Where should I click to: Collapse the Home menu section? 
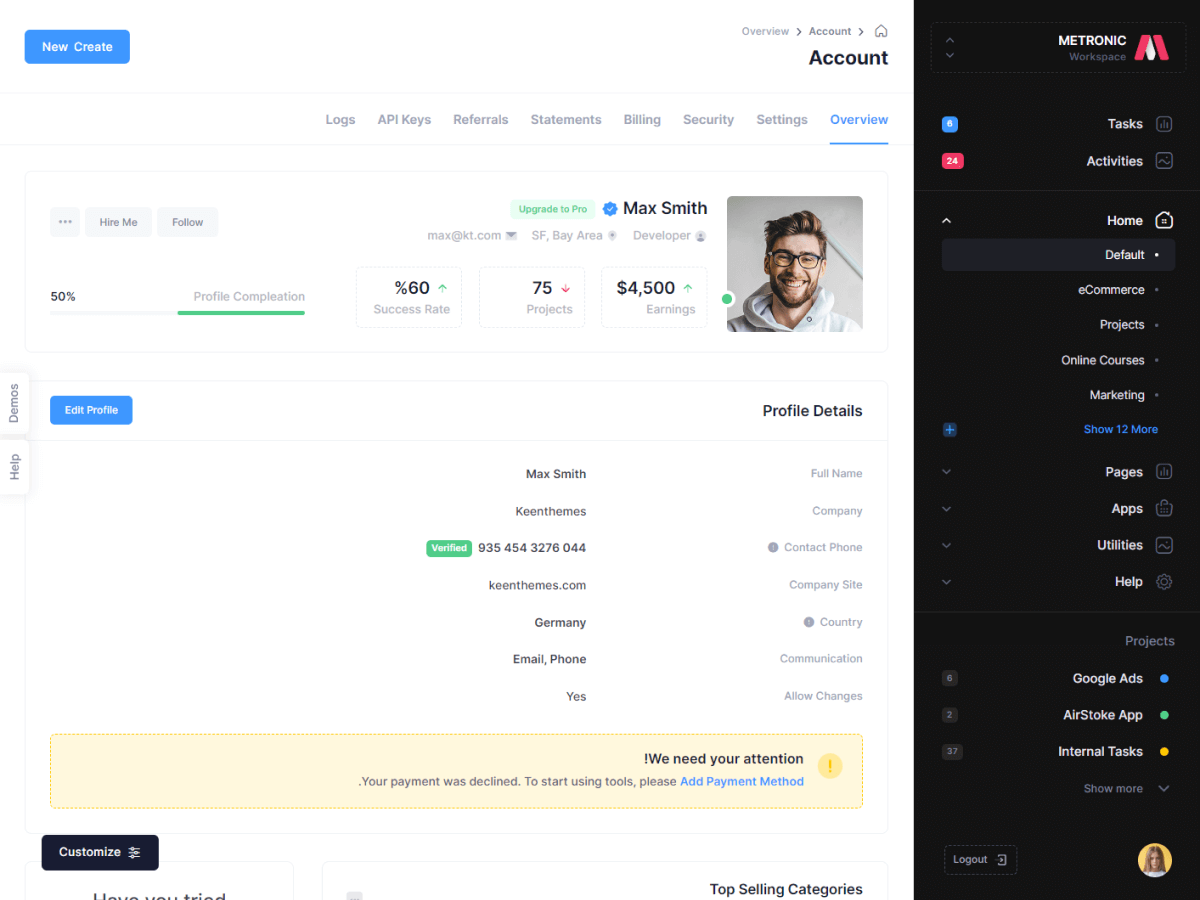[947, 221]
